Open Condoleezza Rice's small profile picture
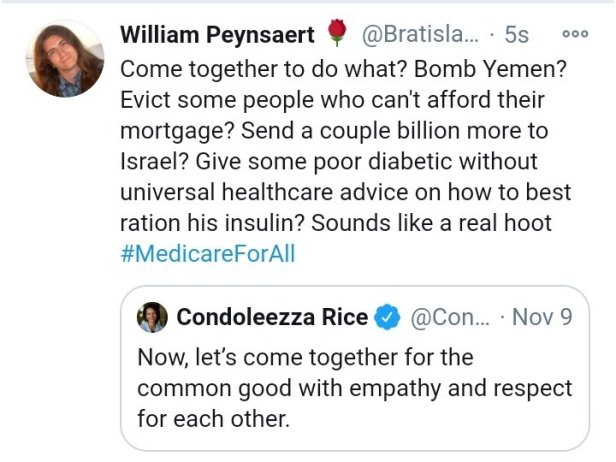Screen dimensions: 616x462 (155, 317)
